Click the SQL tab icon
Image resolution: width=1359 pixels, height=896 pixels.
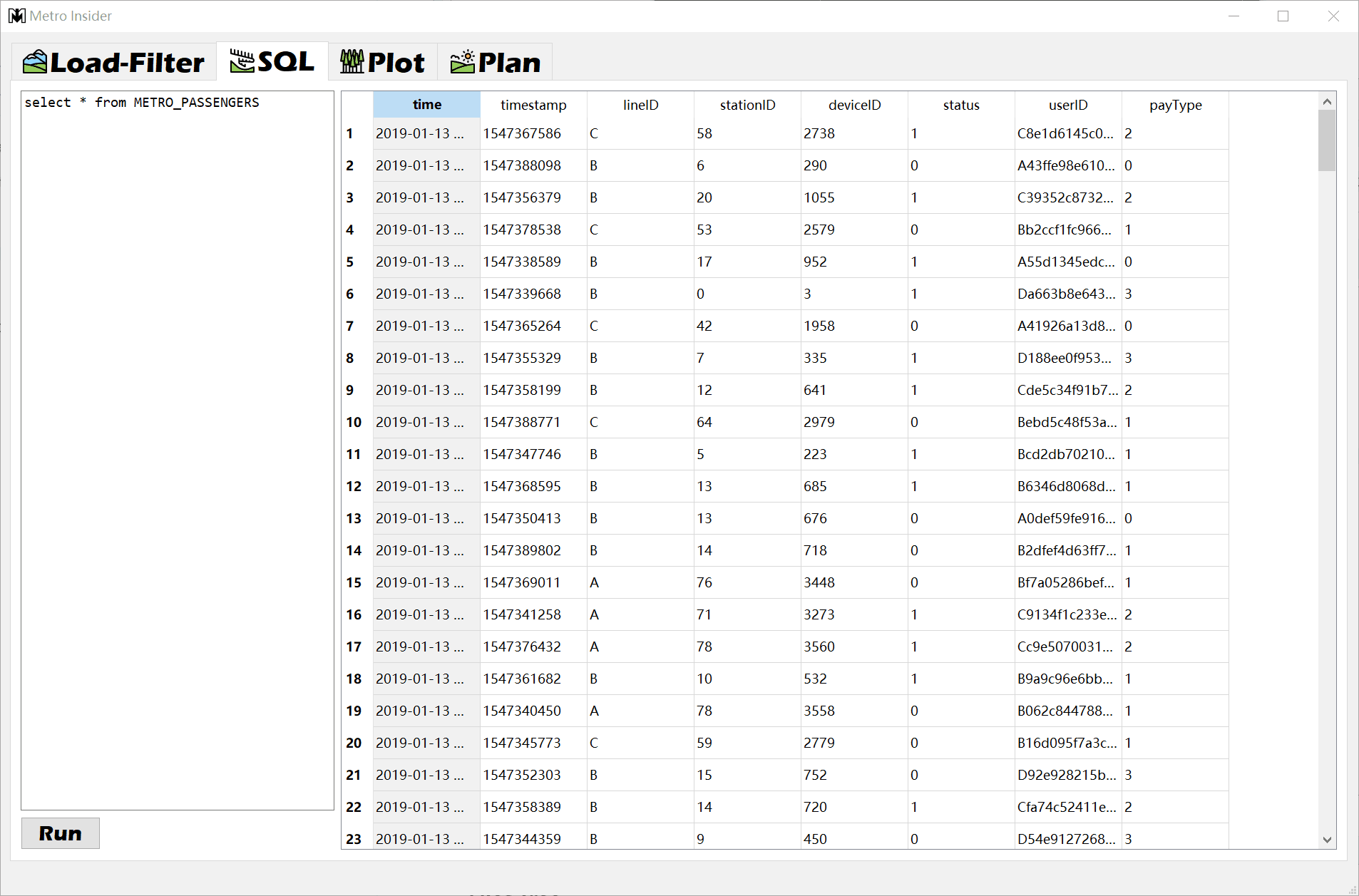(242, 61)
